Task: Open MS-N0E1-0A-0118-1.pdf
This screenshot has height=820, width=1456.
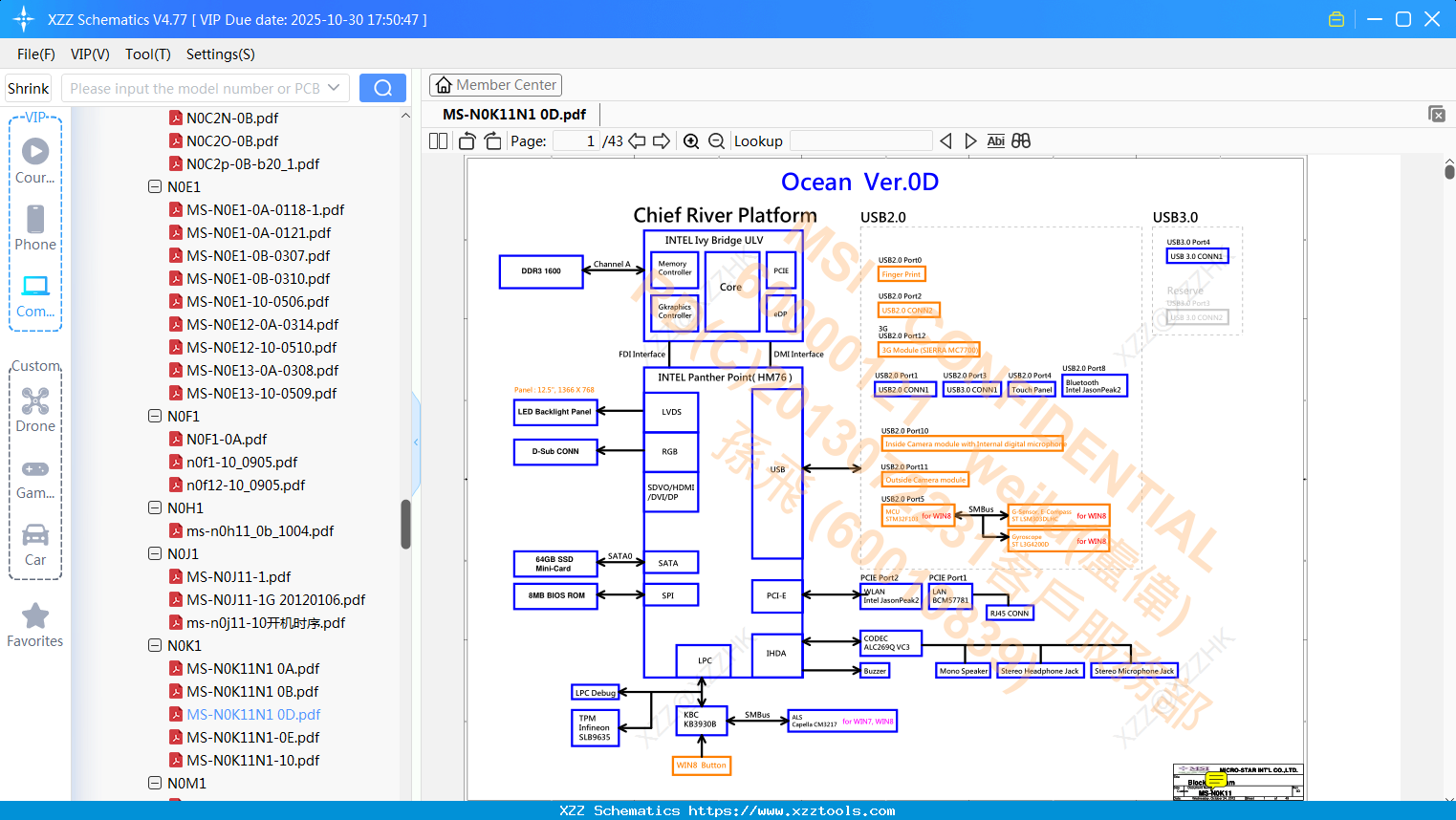Action: [265, 210]
